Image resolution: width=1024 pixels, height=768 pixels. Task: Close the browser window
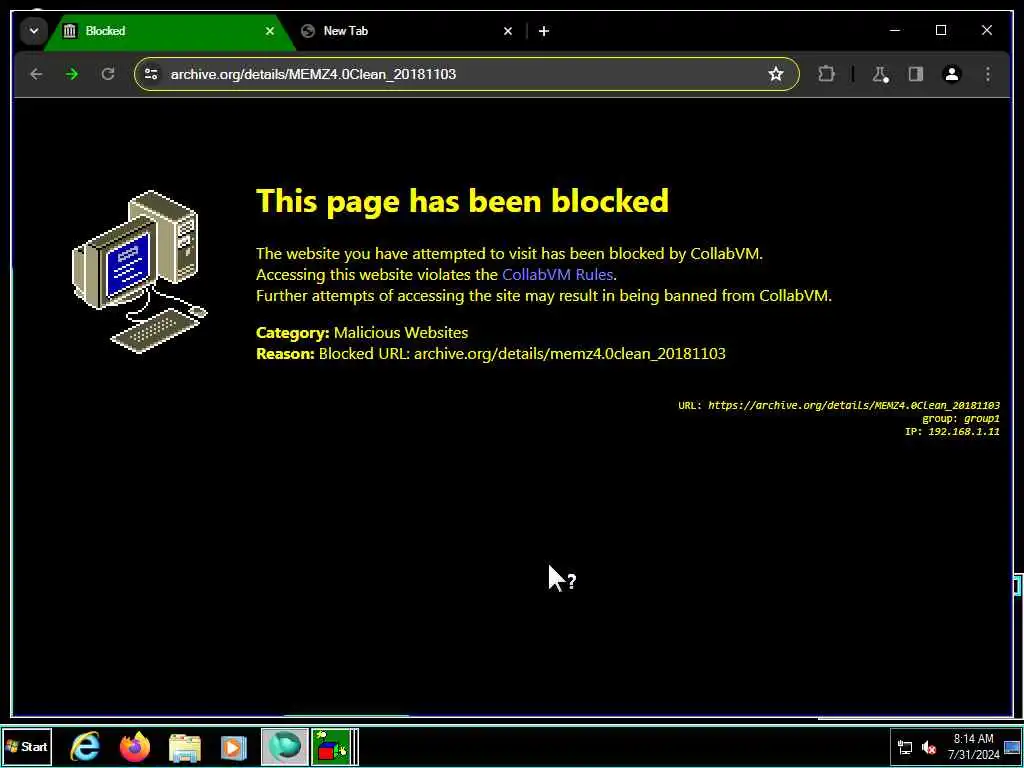pyautogui.click(x=987, y=30)
